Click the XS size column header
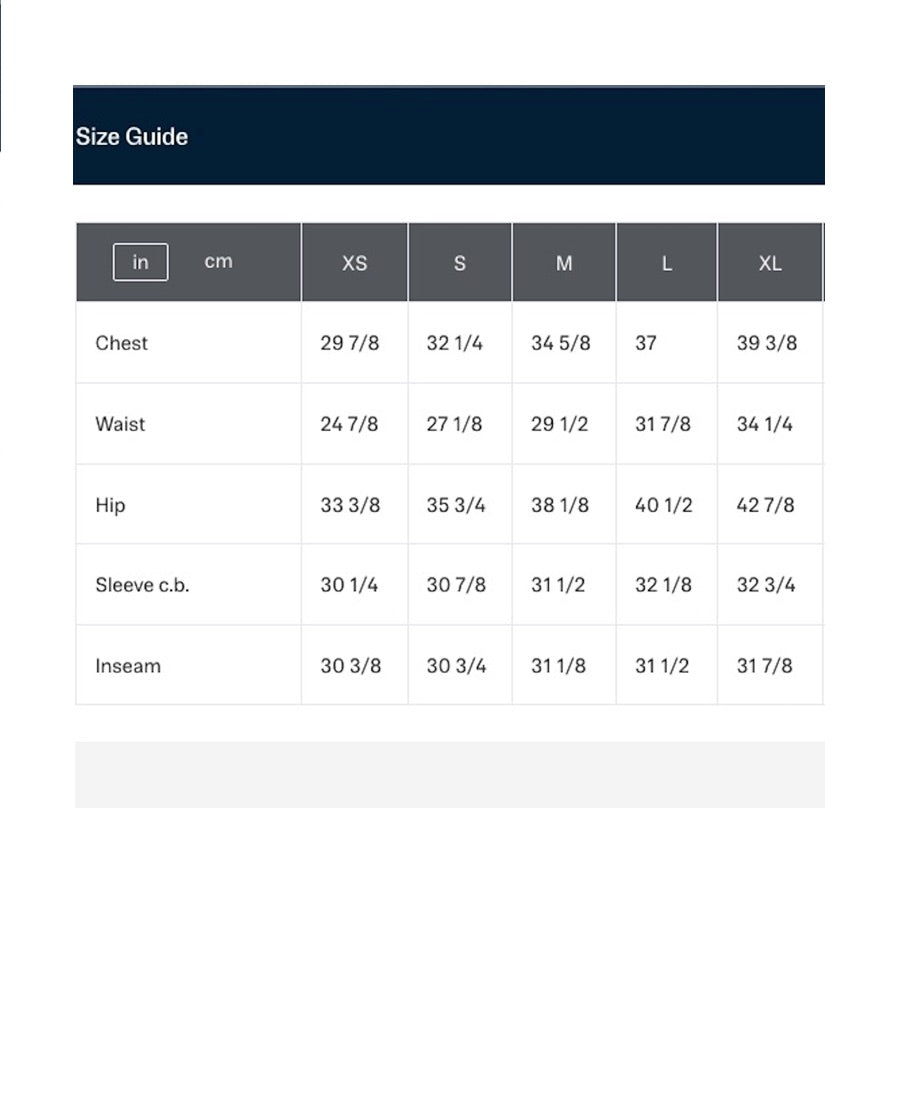Image resolution: width=900 pixels, height=1100 pixels. (x=354, y=263)
